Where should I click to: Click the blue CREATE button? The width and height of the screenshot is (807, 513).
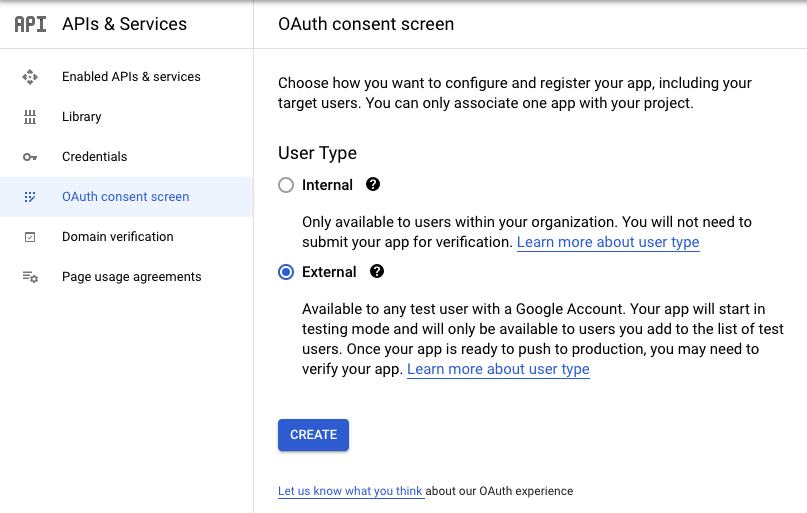[x=313, y=435]
